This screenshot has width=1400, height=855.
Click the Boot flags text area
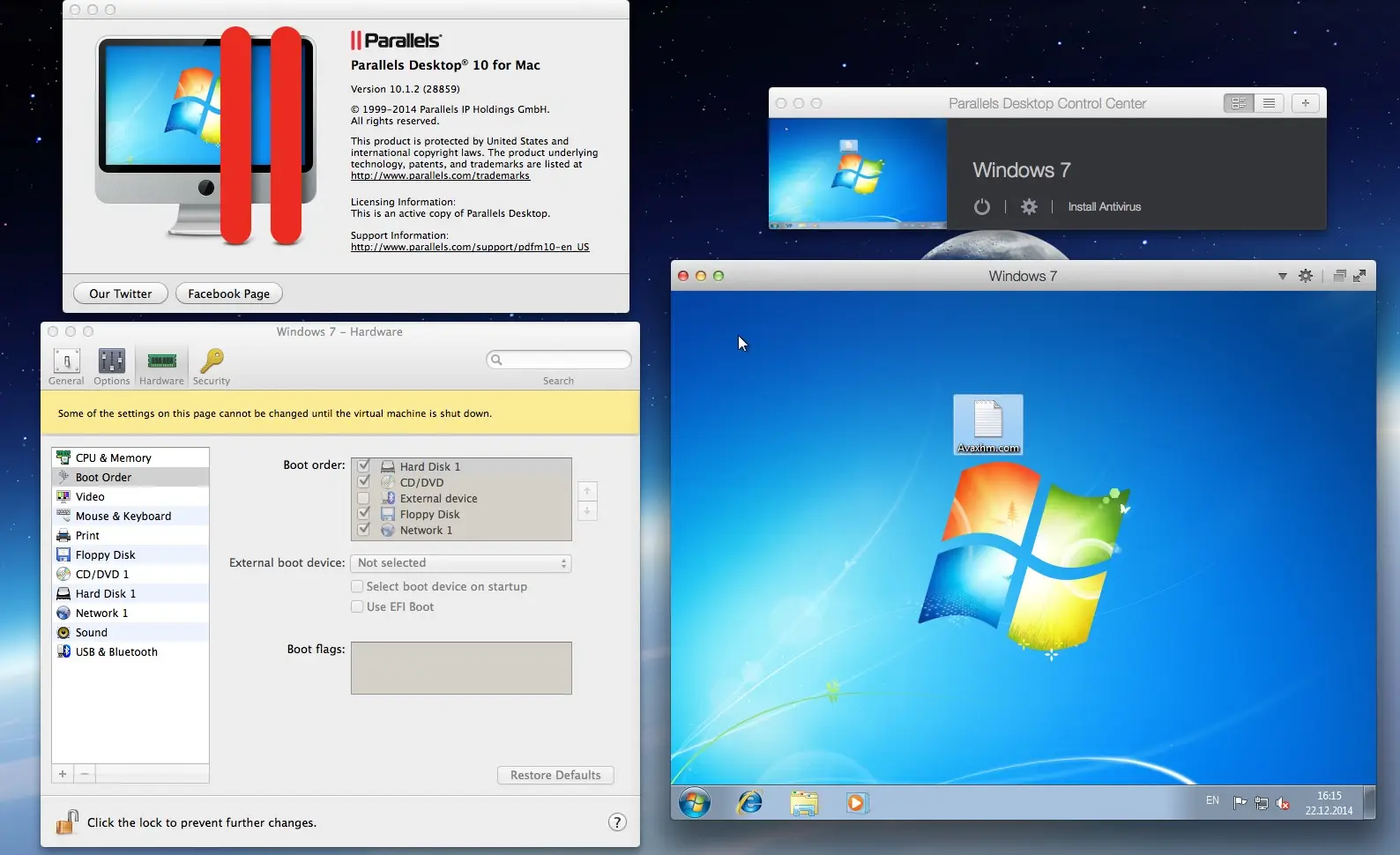461,668
